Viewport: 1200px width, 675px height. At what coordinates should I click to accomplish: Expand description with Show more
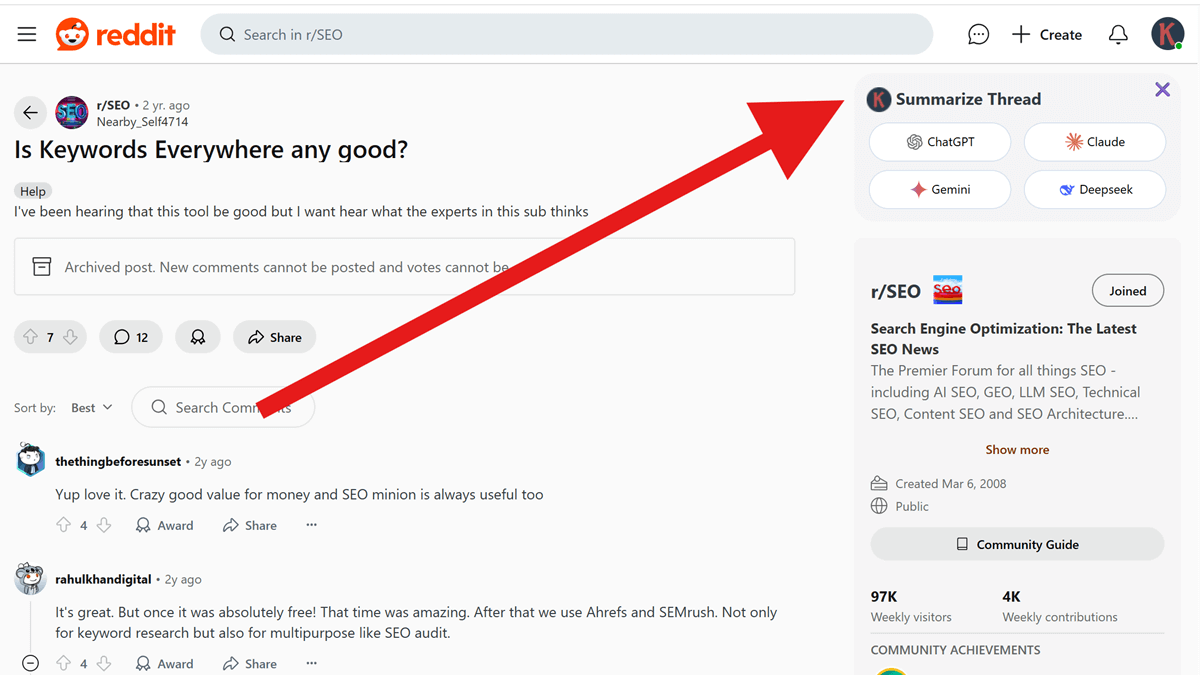1017,450
